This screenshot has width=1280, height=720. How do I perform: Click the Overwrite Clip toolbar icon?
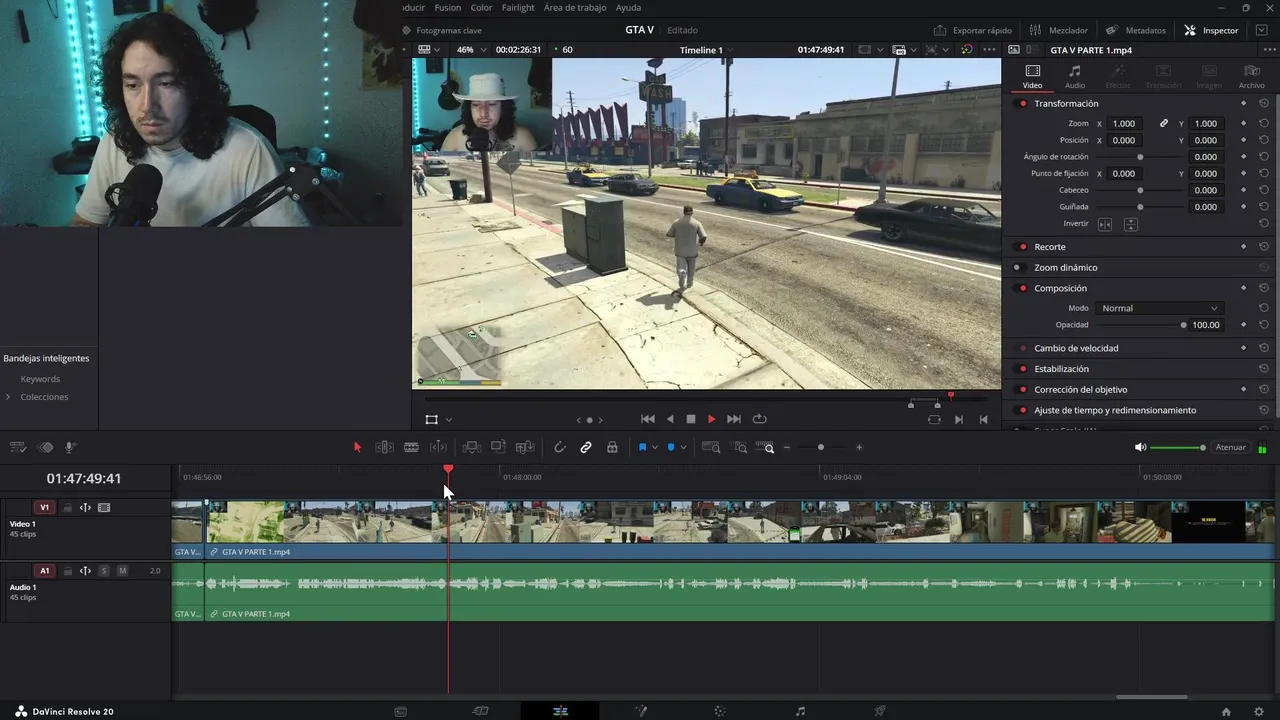pos(498,447)
